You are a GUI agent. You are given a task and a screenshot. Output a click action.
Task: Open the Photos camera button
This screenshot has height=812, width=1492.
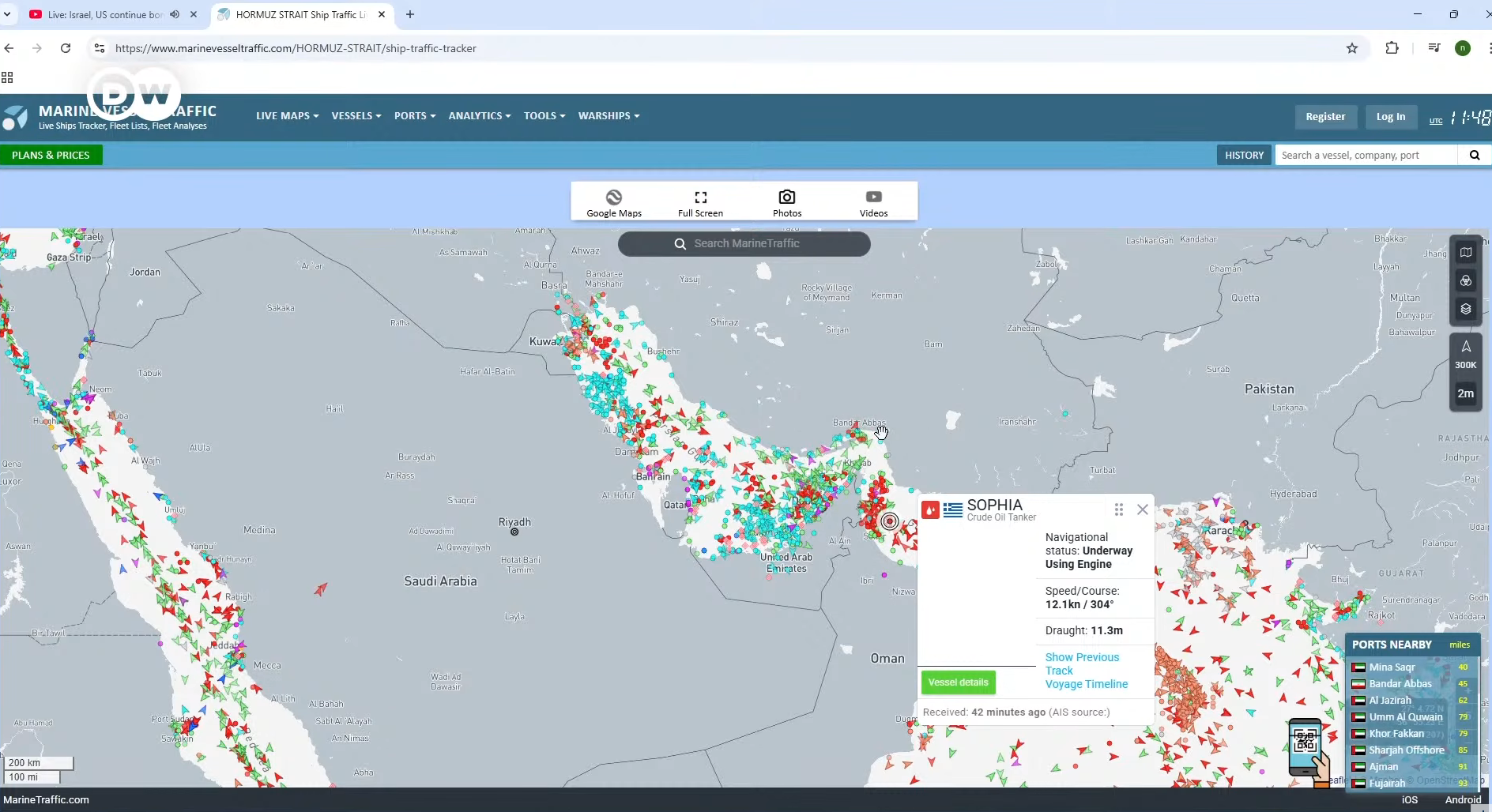pos(787,202)
